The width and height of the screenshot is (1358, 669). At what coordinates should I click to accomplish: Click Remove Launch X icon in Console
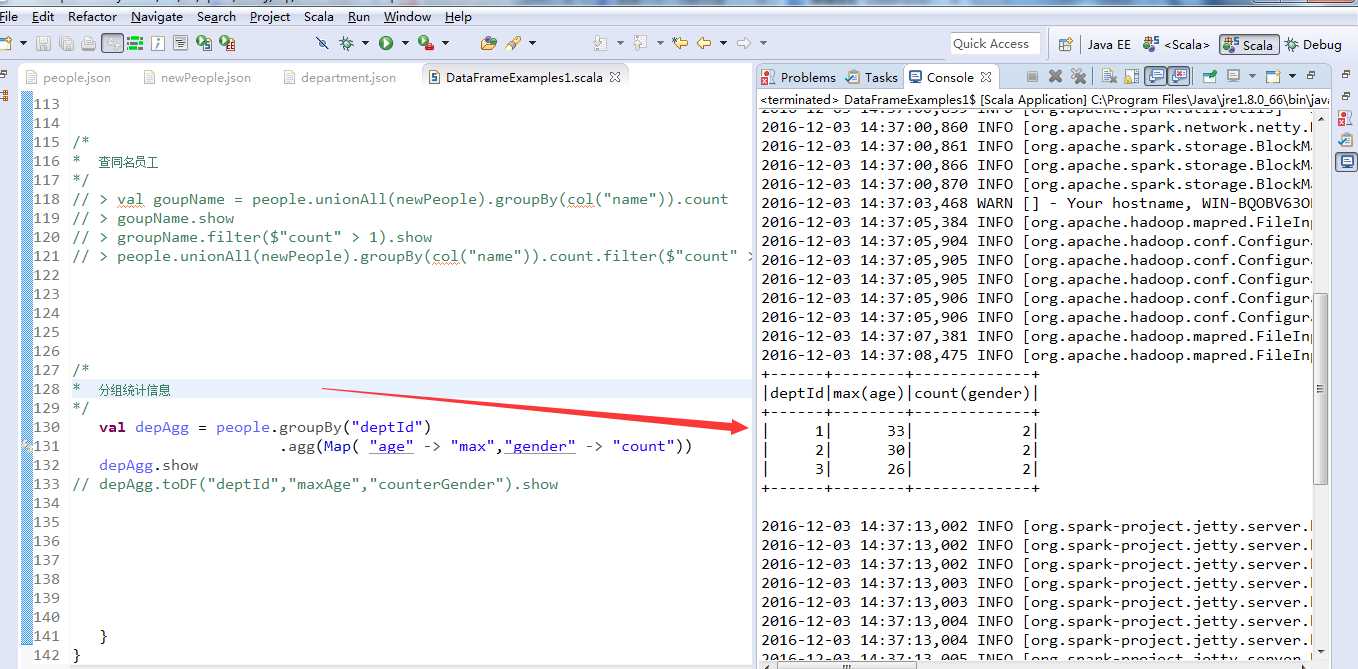pos(1055,76)
